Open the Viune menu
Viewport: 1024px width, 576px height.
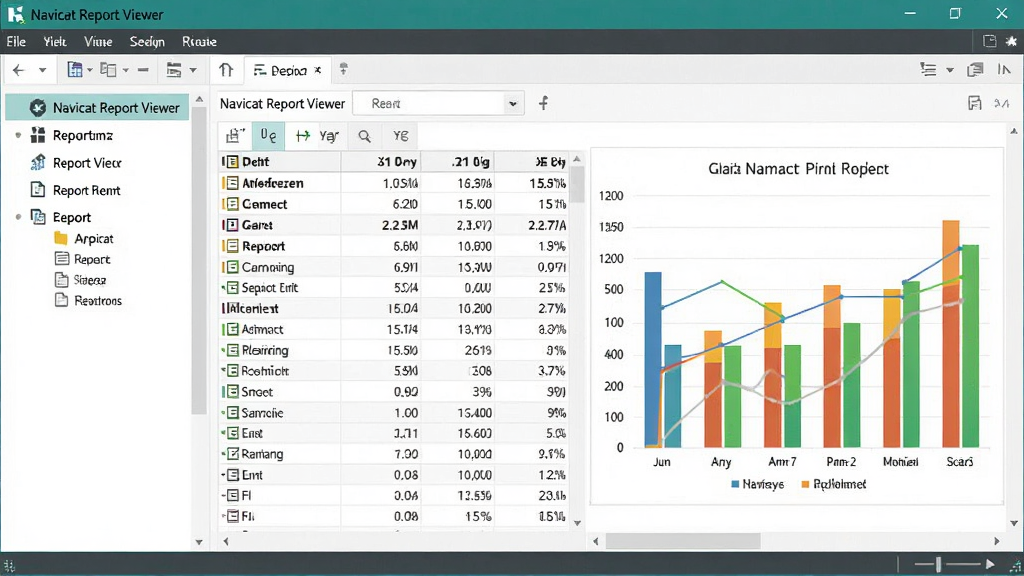tap(98, 42)
